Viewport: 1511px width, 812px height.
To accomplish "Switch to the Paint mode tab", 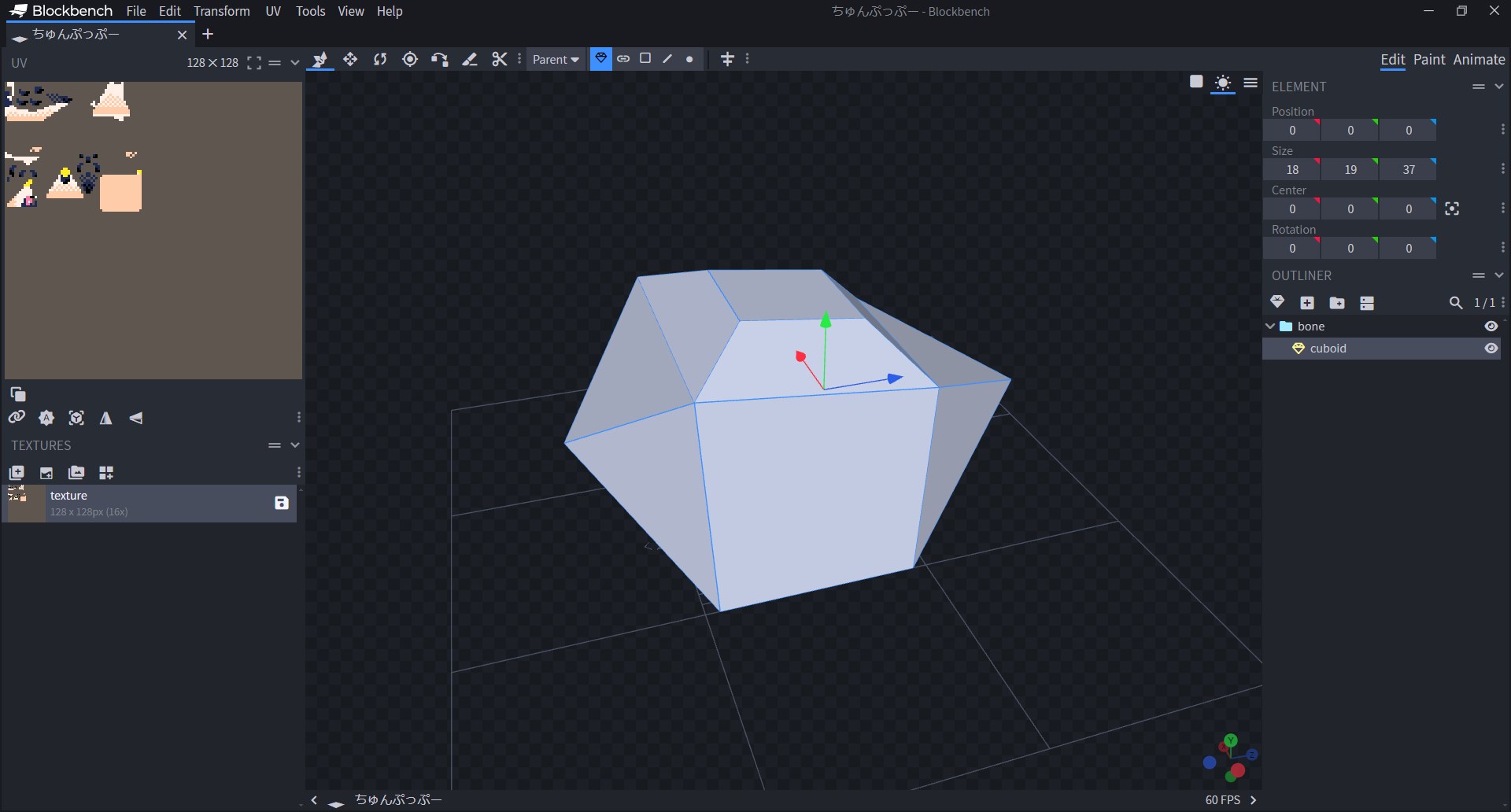I will click(1429, 60).
